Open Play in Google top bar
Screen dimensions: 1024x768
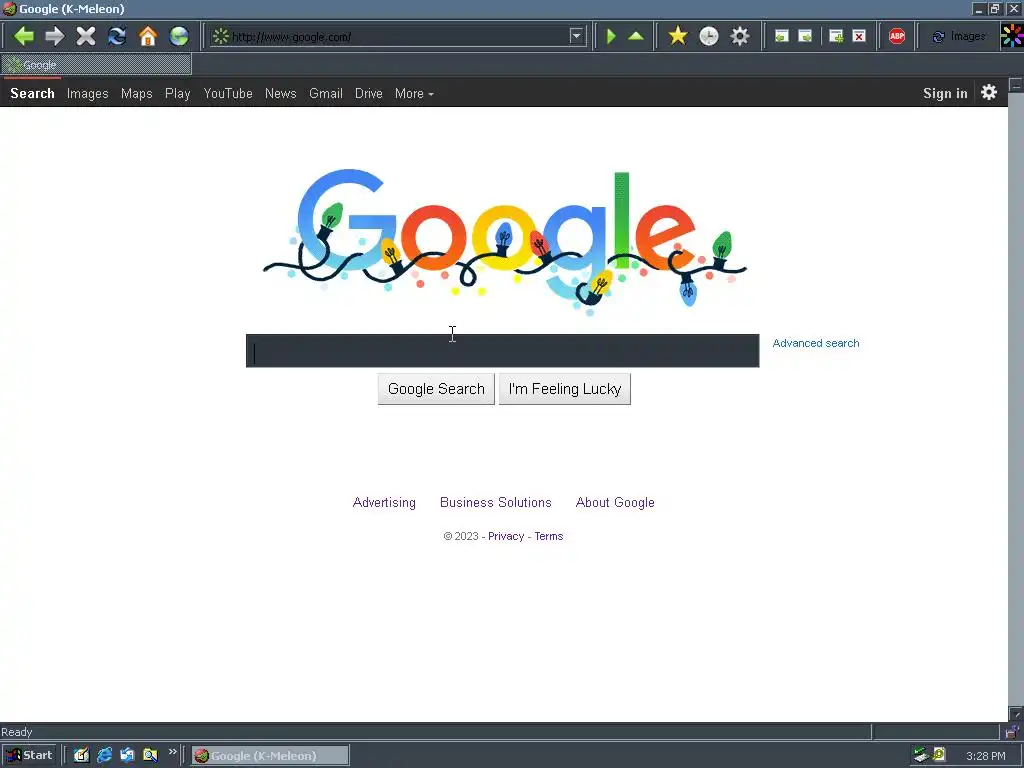178,93
